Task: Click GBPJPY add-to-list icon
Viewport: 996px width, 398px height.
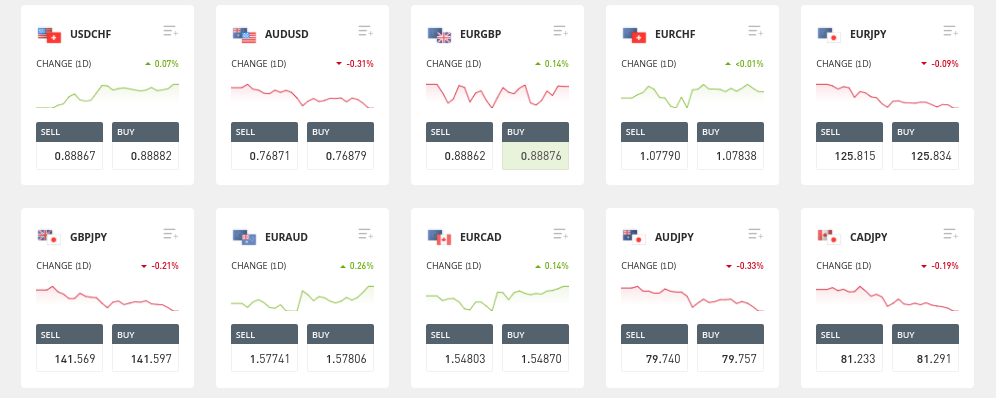Action: pos(171,234)
